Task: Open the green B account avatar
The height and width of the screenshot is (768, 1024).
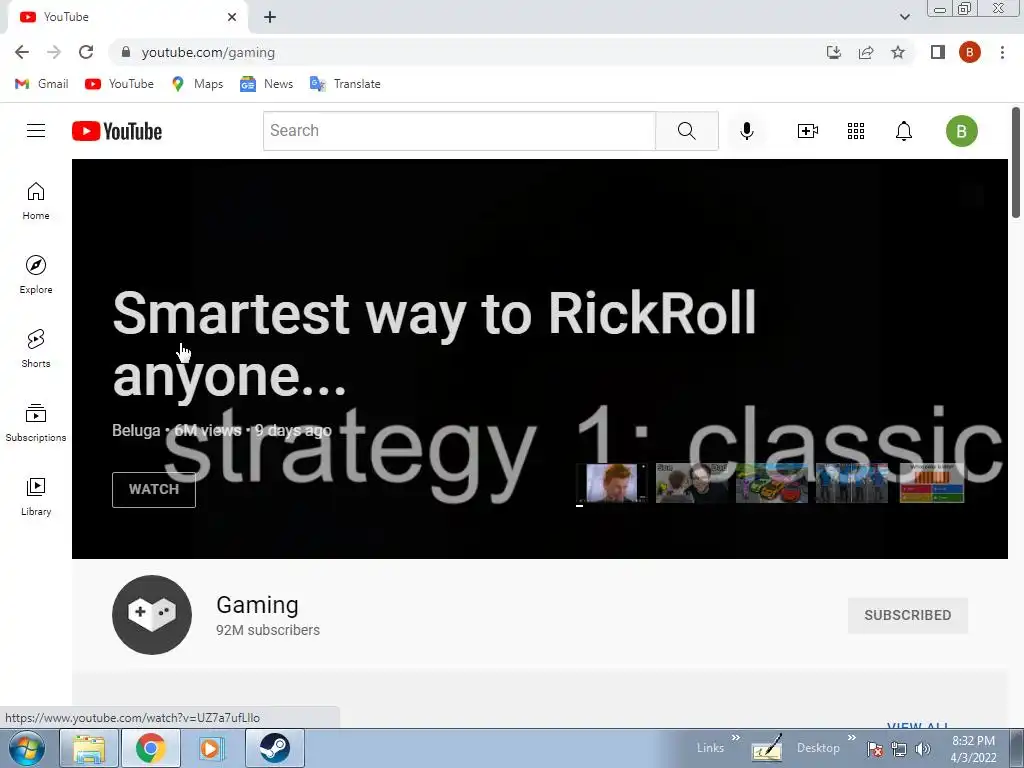Action: click(961, 131)
